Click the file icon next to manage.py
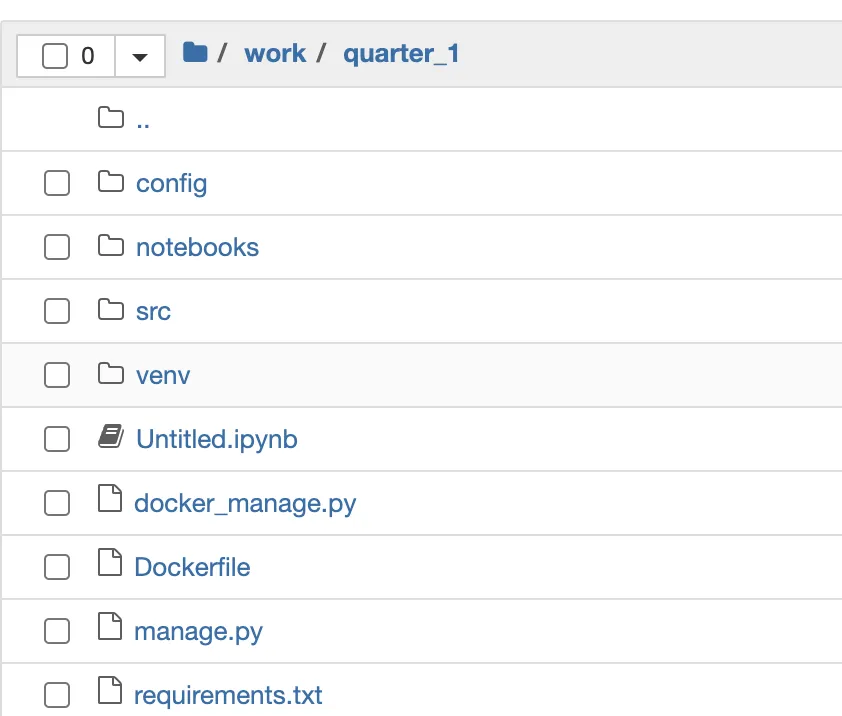The width and height of the screenshot is (842, 716). point(109,630)
